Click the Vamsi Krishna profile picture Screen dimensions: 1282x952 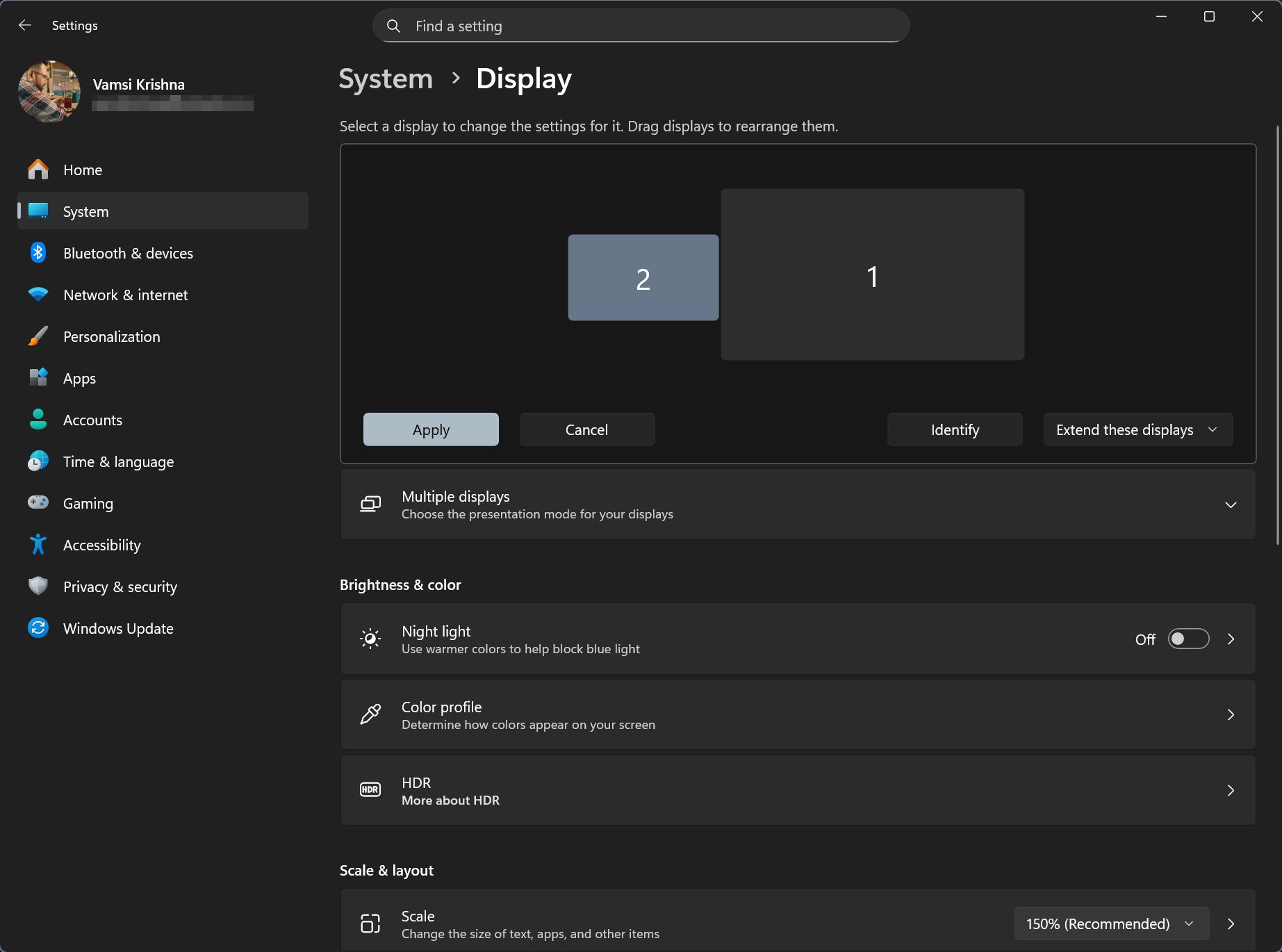(49, 91)
